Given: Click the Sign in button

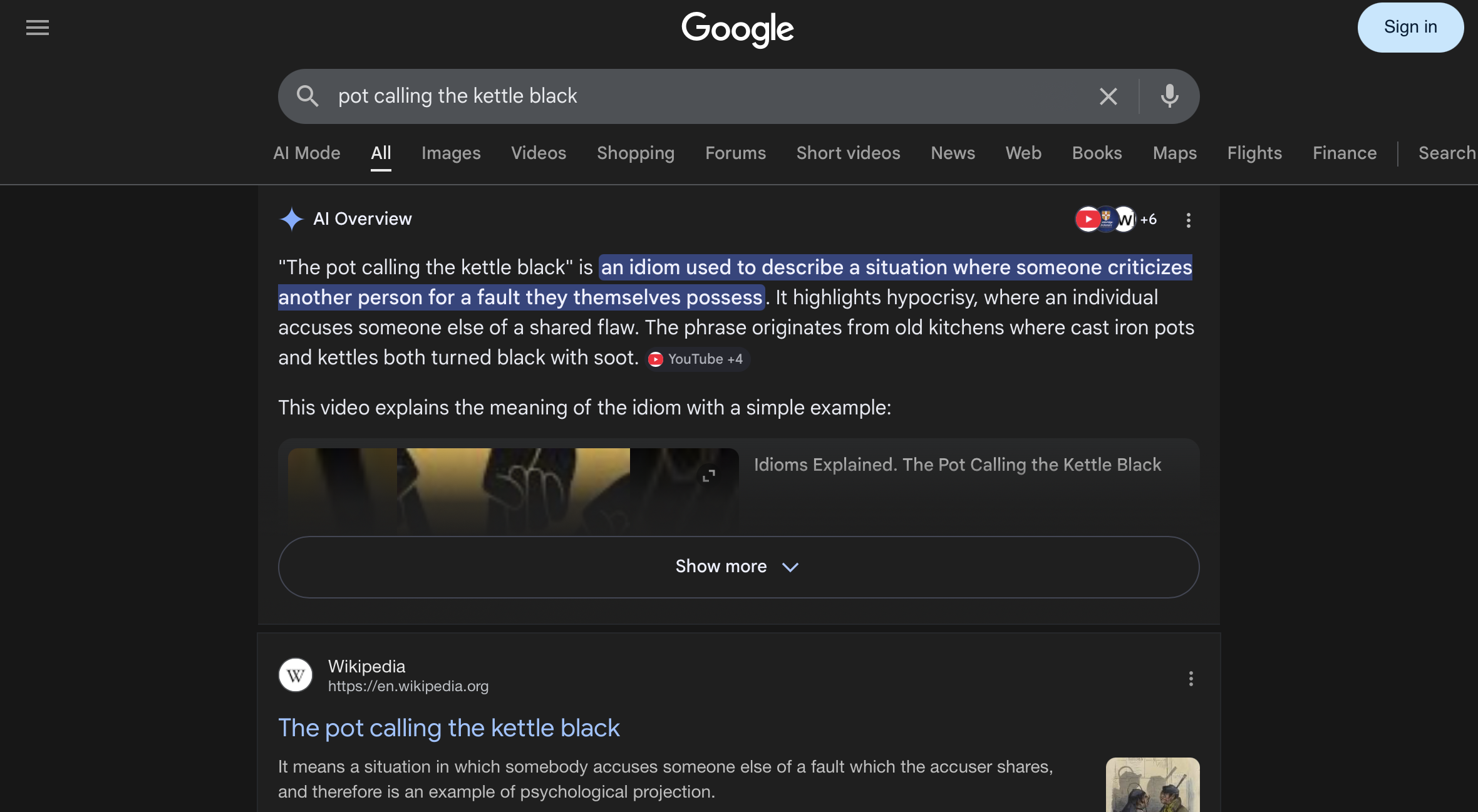Looking at the screenshot, I should click(1410, 28).
